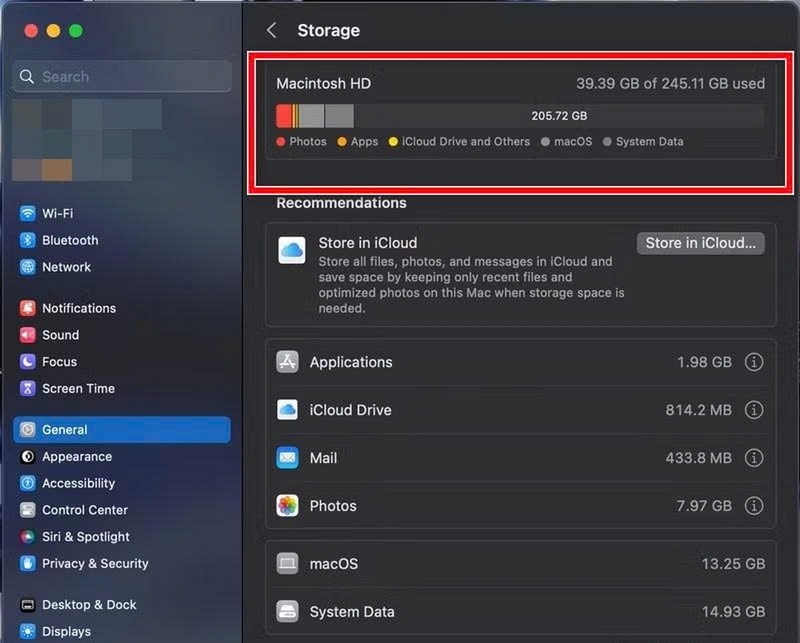Click the Mail envelope icon
Screen dimensions: 800x643
287,458
